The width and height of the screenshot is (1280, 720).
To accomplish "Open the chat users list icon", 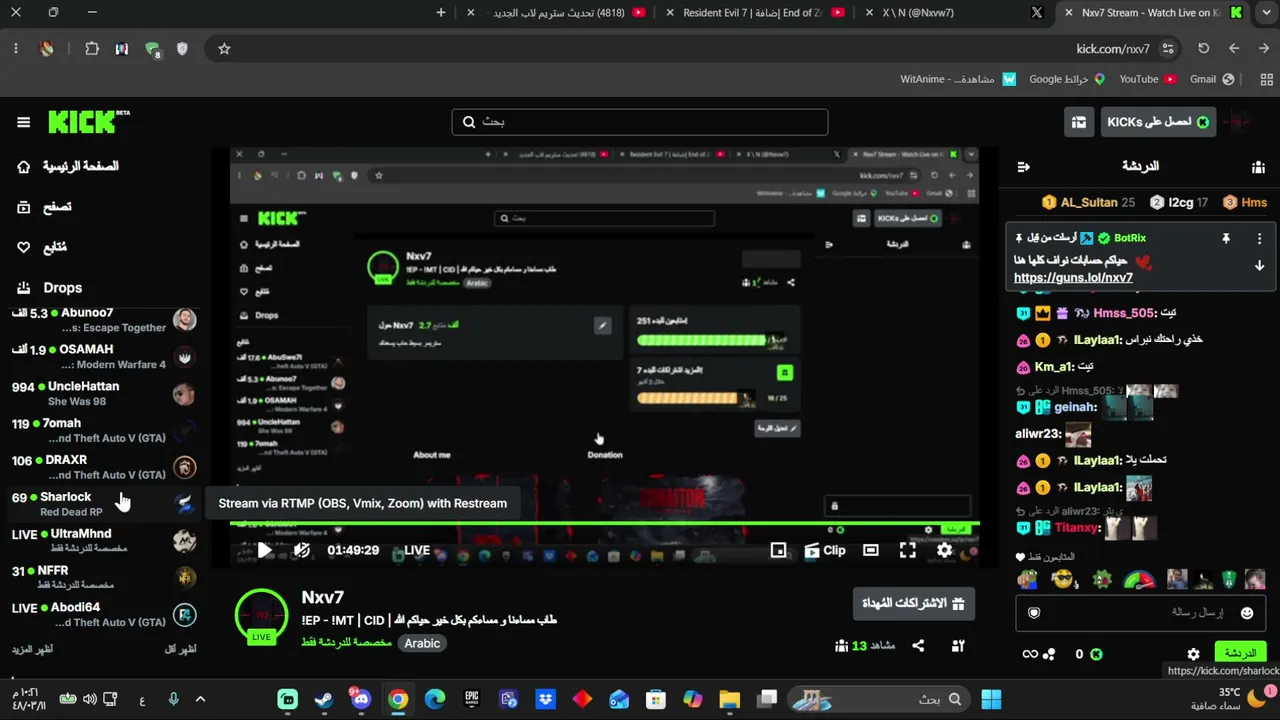I will point(1258,167).
